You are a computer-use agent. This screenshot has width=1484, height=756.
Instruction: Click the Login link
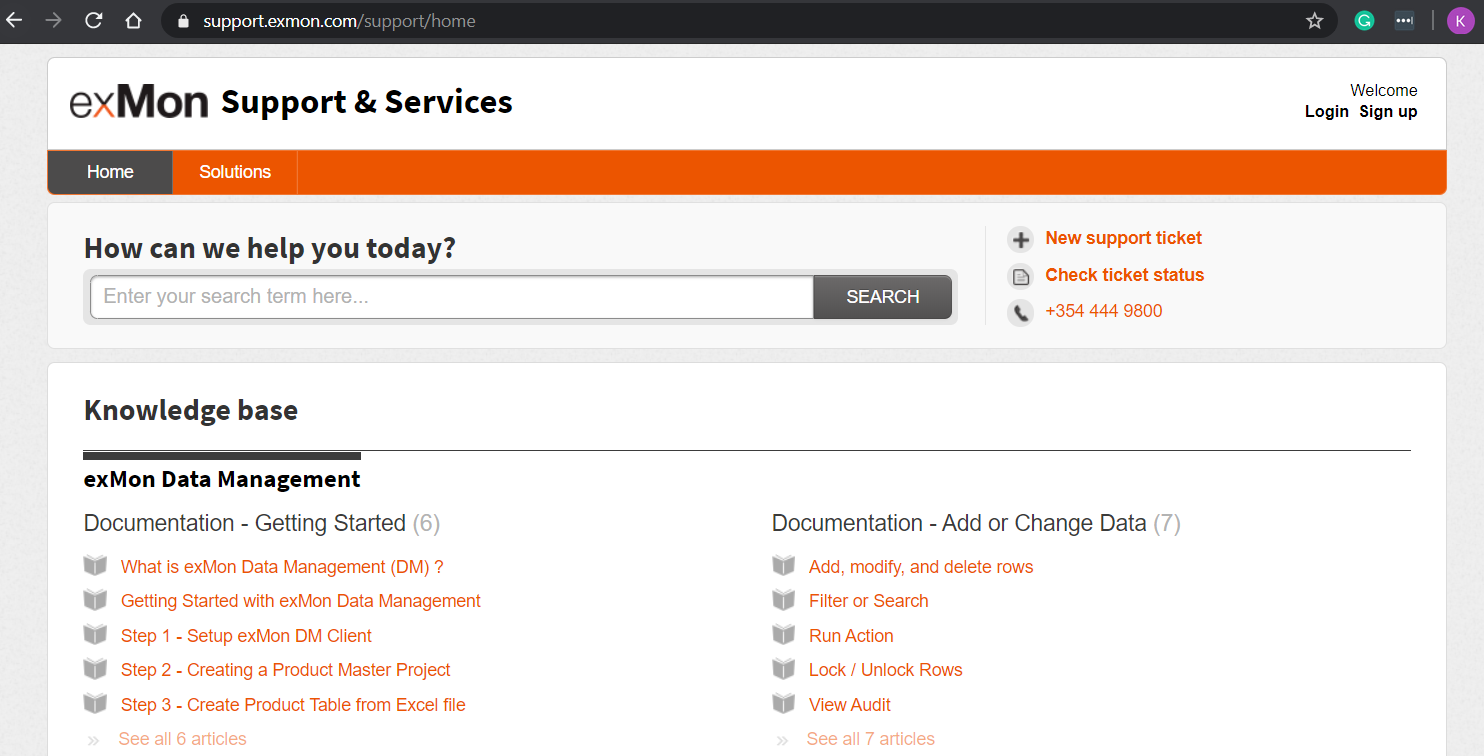click(x=1326, y=112)
